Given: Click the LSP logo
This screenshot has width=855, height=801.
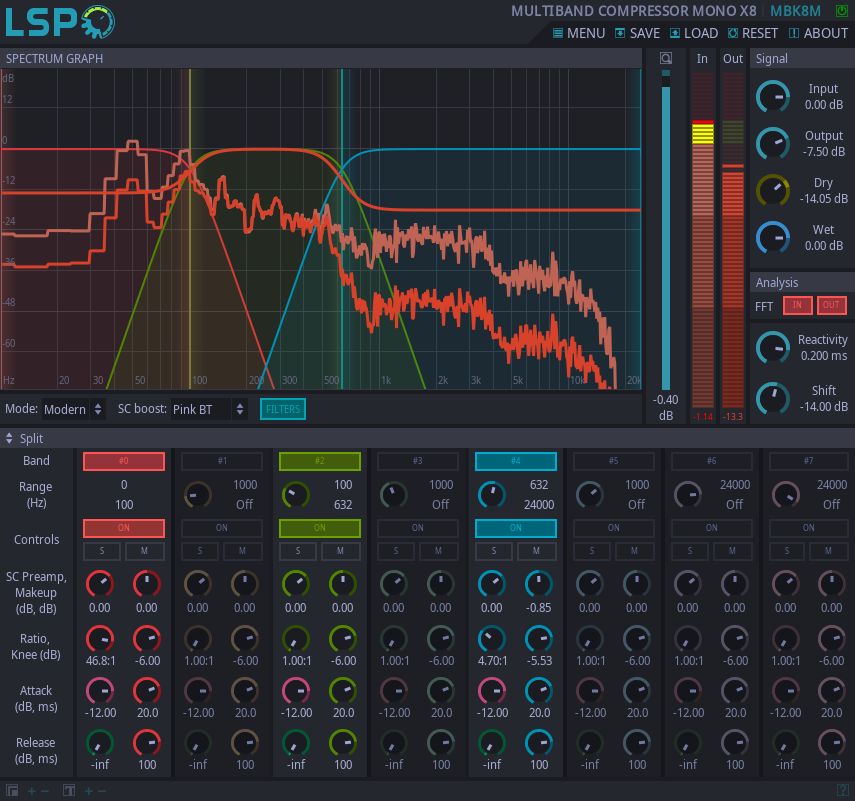Looking at the screenshot, I should tap(59, 22).
